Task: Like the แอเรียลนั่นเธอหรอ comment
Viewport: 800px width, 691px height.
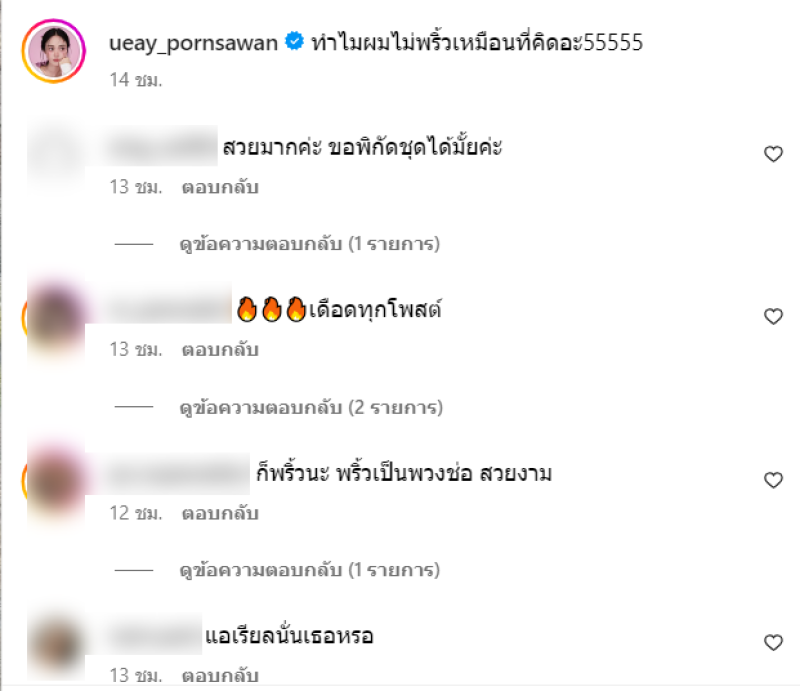Action: (773, 642)
